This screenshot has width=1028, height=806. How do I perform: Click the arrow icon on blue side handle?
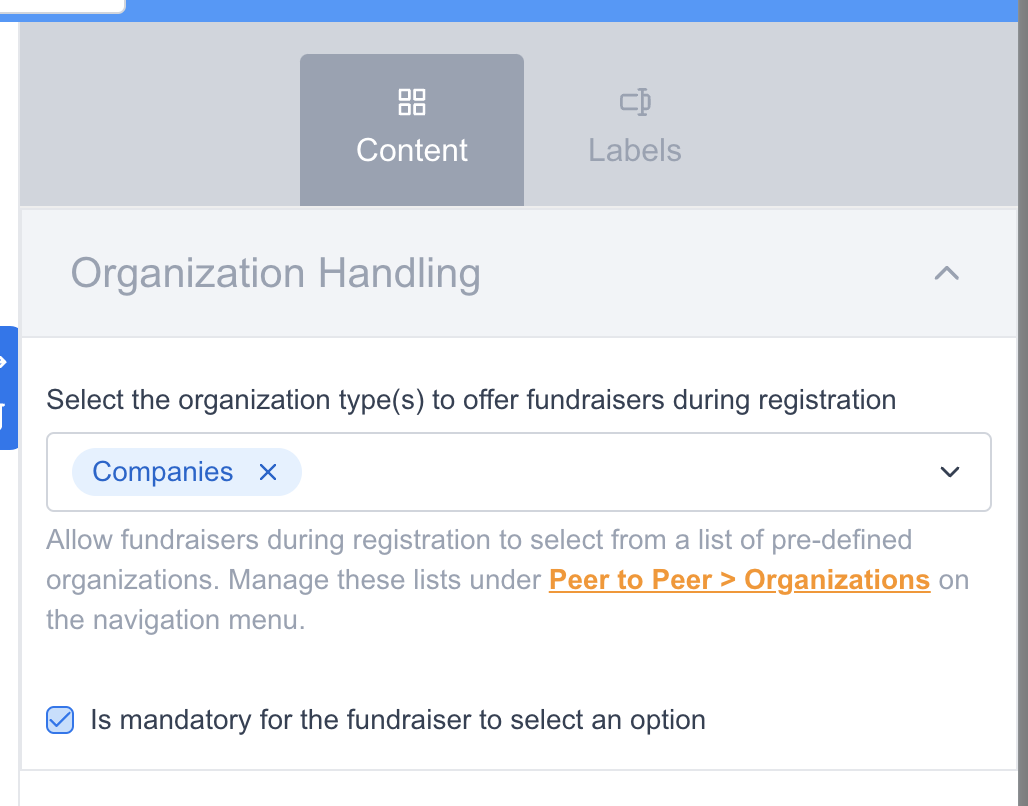(x=4, y=362)
